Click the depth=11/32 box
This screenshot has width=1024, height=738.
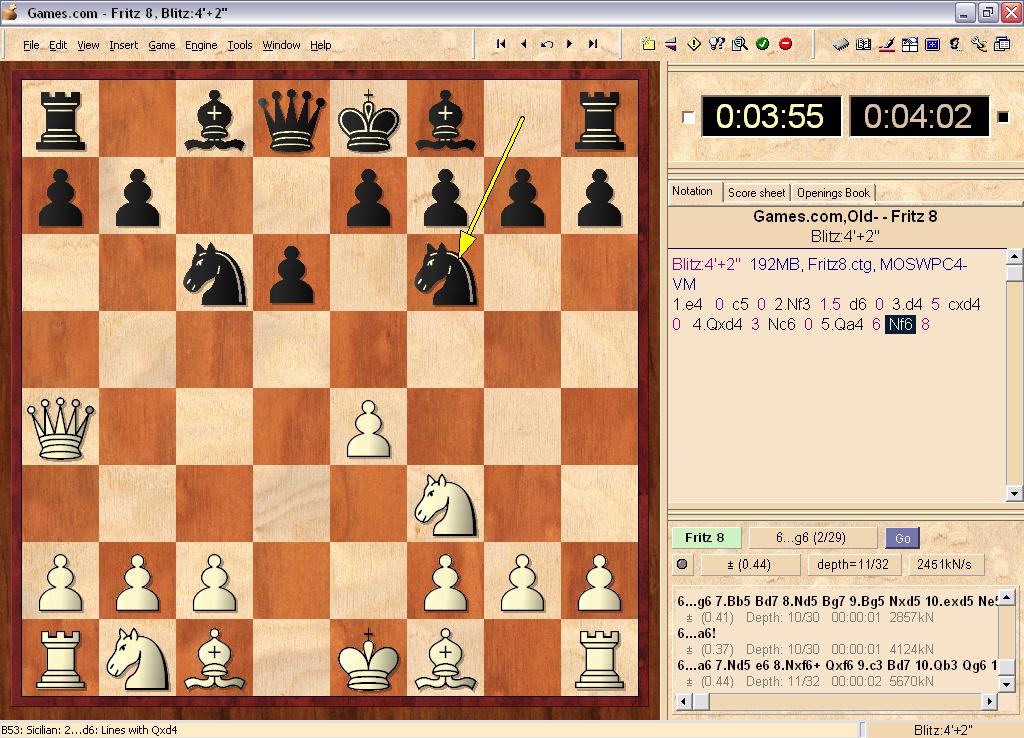point(853,564)
